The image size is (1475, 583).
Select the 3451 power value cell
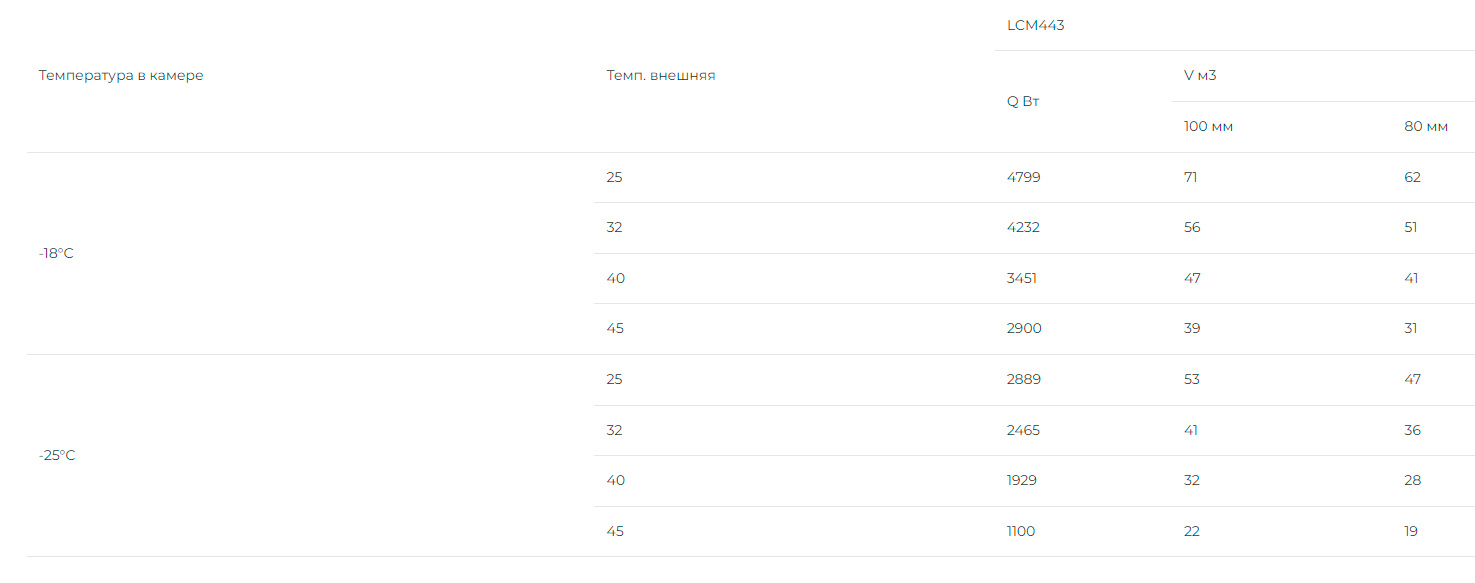pos(1021,279)
